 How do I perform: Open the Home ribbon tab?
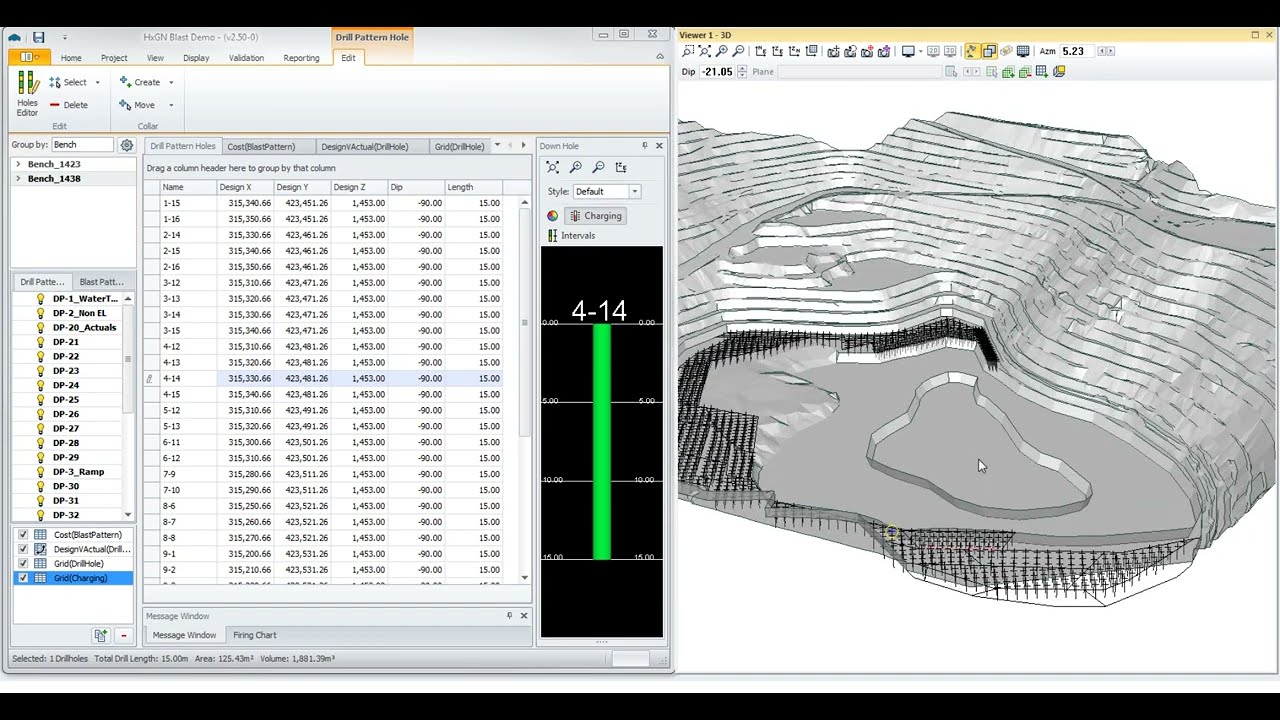71,58
